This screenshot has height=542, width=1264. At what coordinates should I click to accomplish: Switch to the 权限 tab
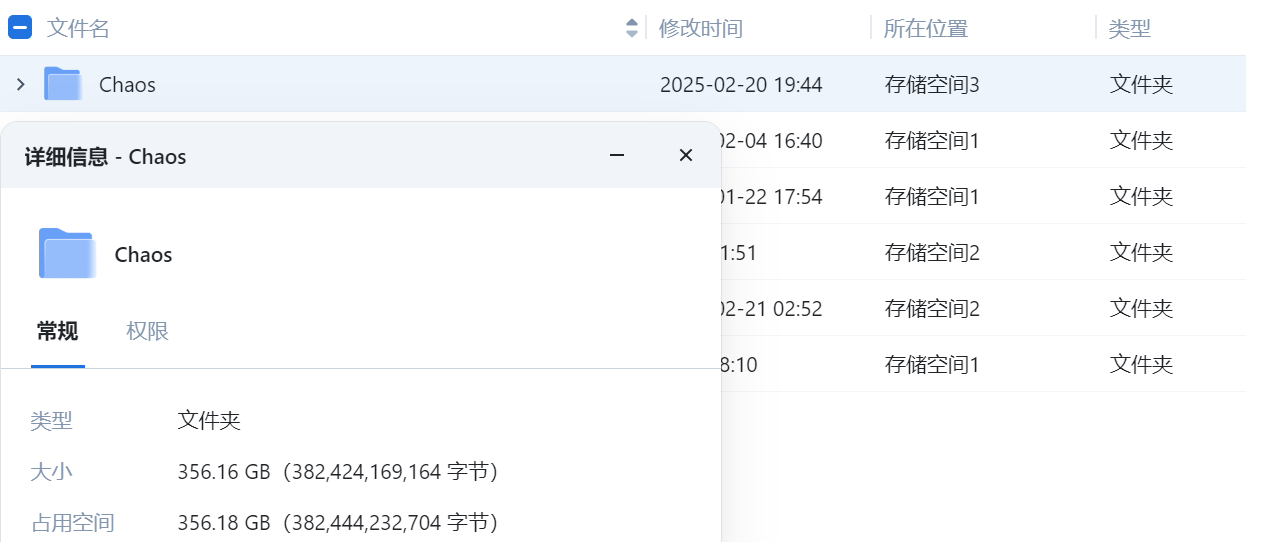(147, 331)
